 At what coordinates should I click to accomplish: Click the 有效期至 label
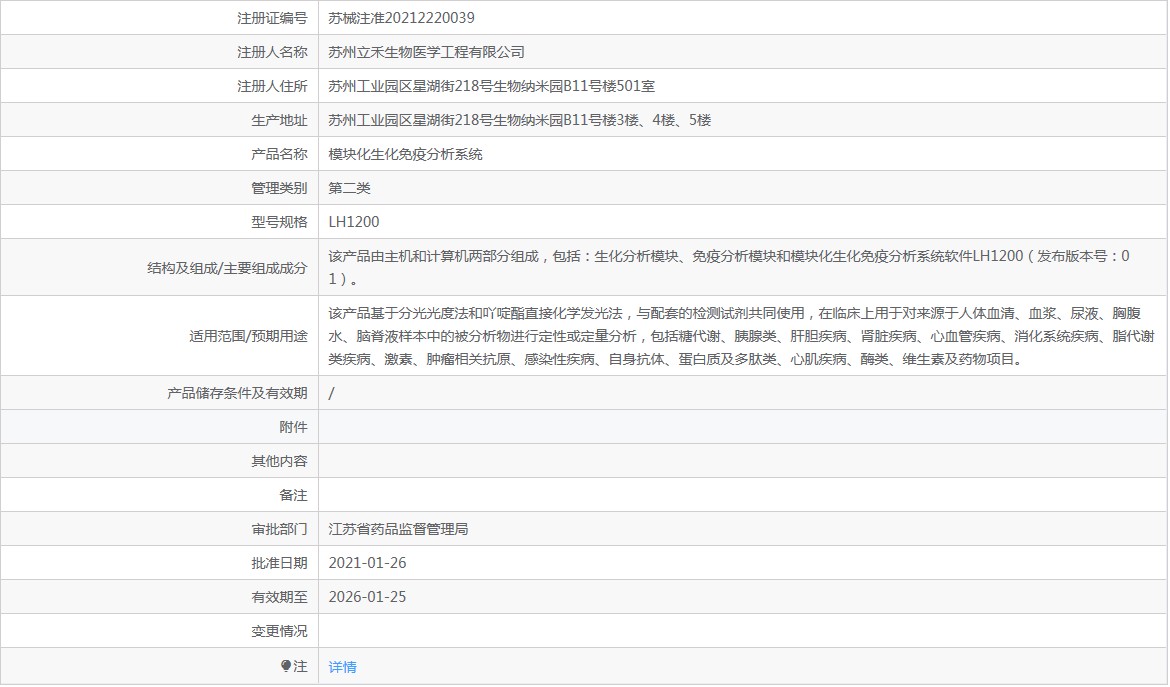pos(279,597)
